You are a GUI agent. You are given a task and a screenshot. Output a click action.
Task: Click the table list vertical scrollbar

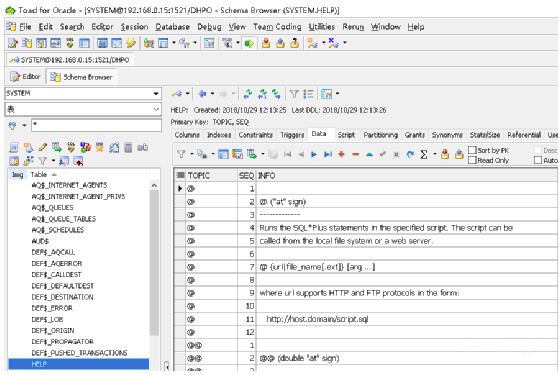coord(154,262)
